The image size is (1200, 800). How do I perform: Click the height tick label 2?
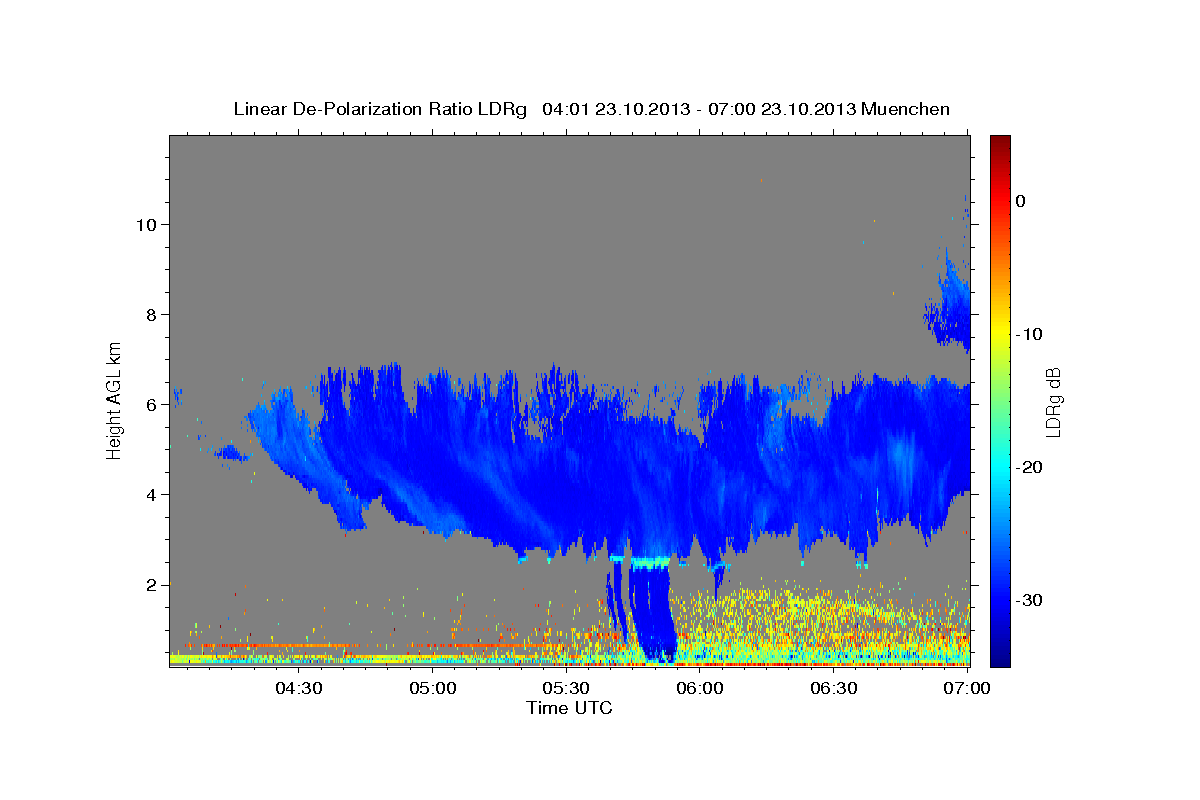pos(153,584)
